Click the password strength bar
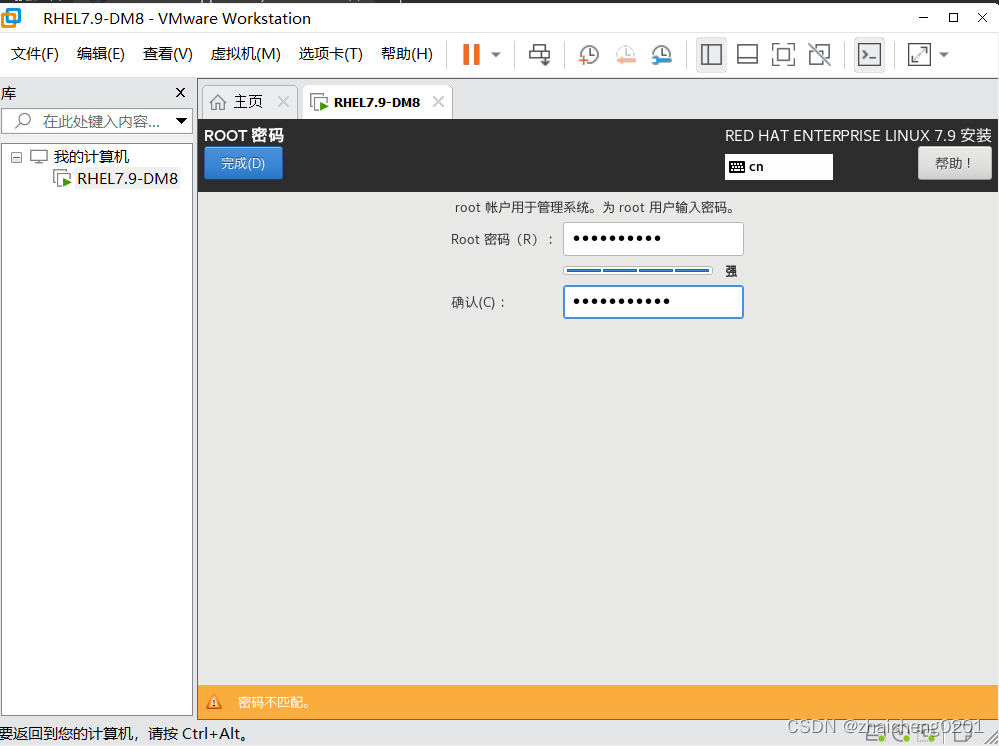Viewport: 999px width, 746px height. [x=638, y=271]
